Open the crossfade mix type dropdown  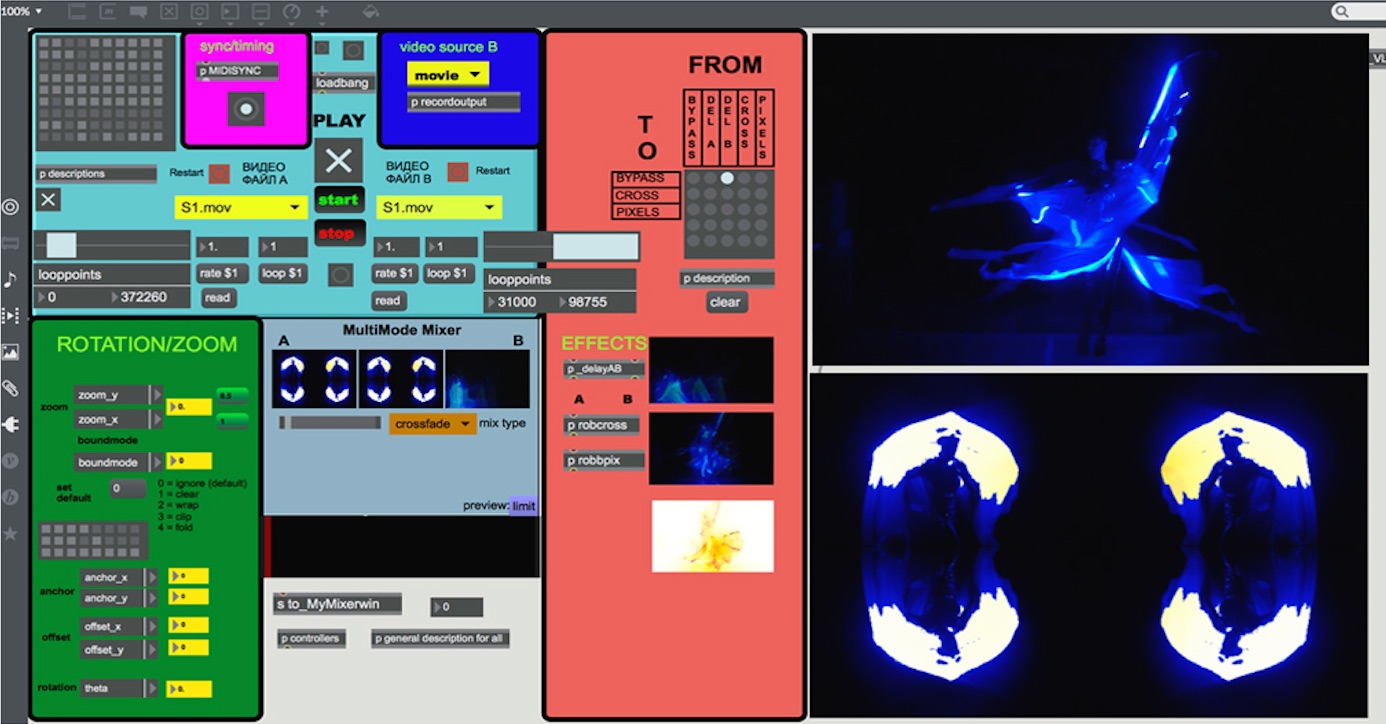tap(432, 424)
